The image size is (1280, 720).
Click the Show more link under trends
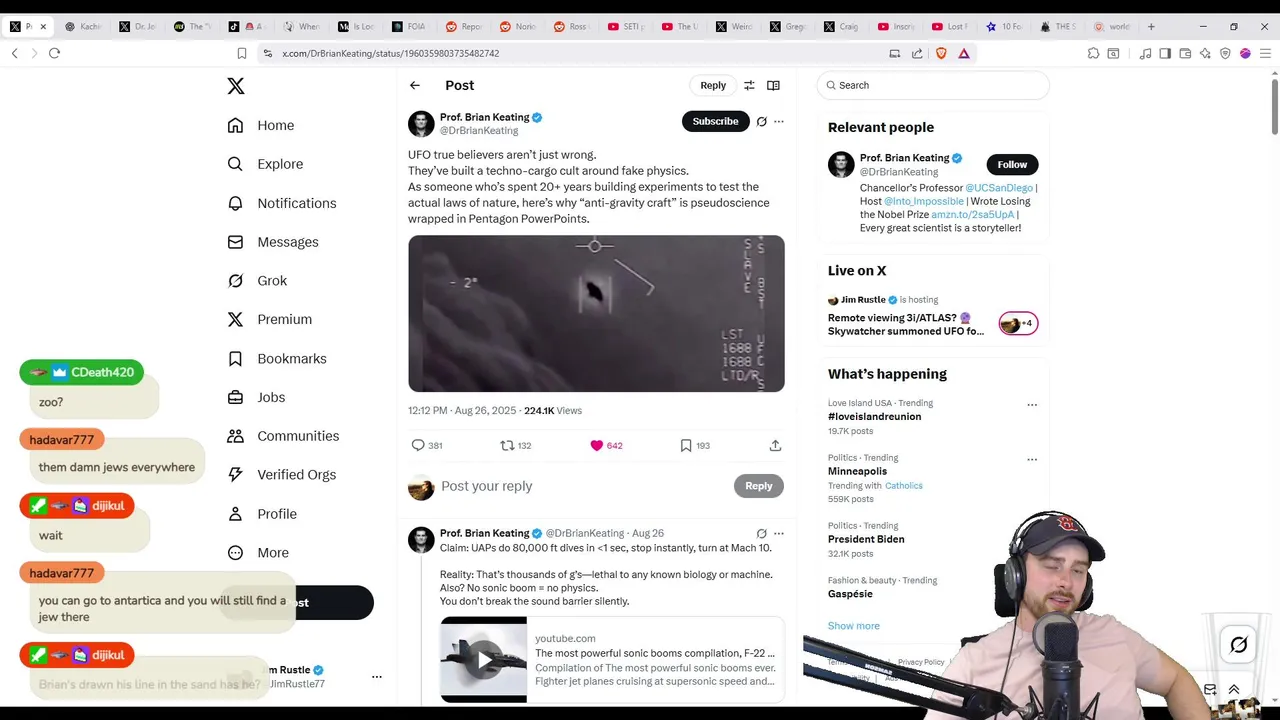tap(854, 626)
